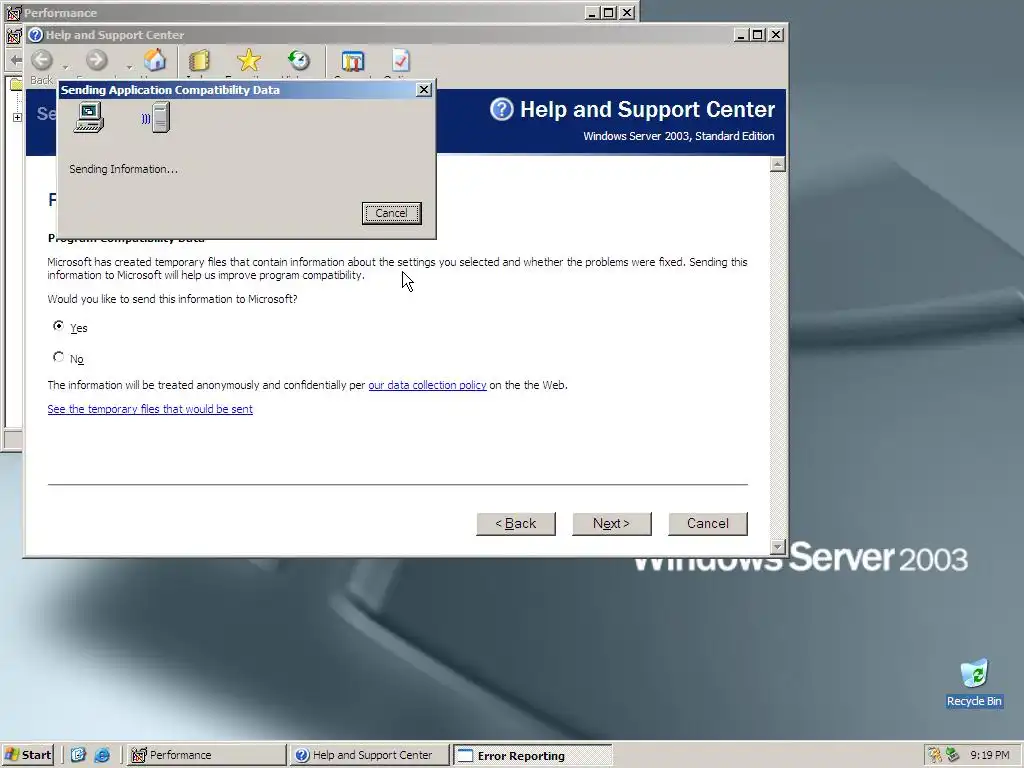Click the < Back wizard button
Image resolution: width=1024 pixels, height=768 pixels.
point(516,524)
